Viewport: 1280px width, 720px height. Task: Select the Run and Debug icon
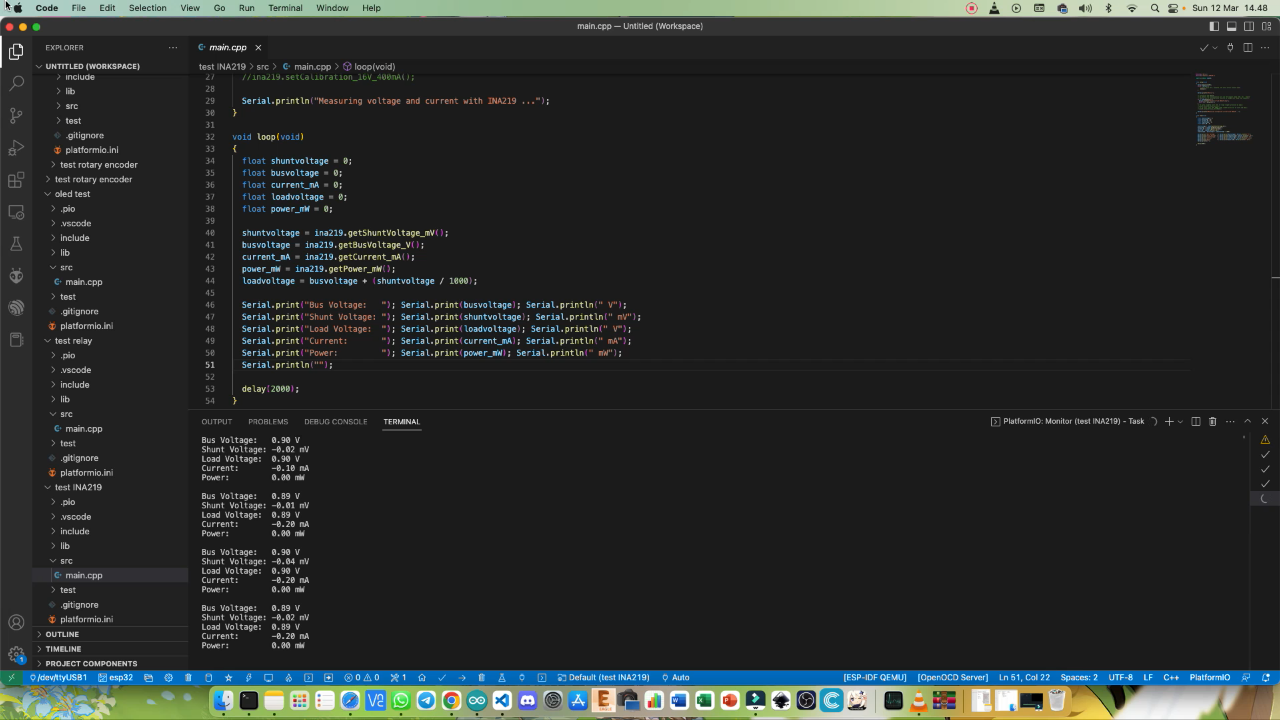tap(16, 148)
